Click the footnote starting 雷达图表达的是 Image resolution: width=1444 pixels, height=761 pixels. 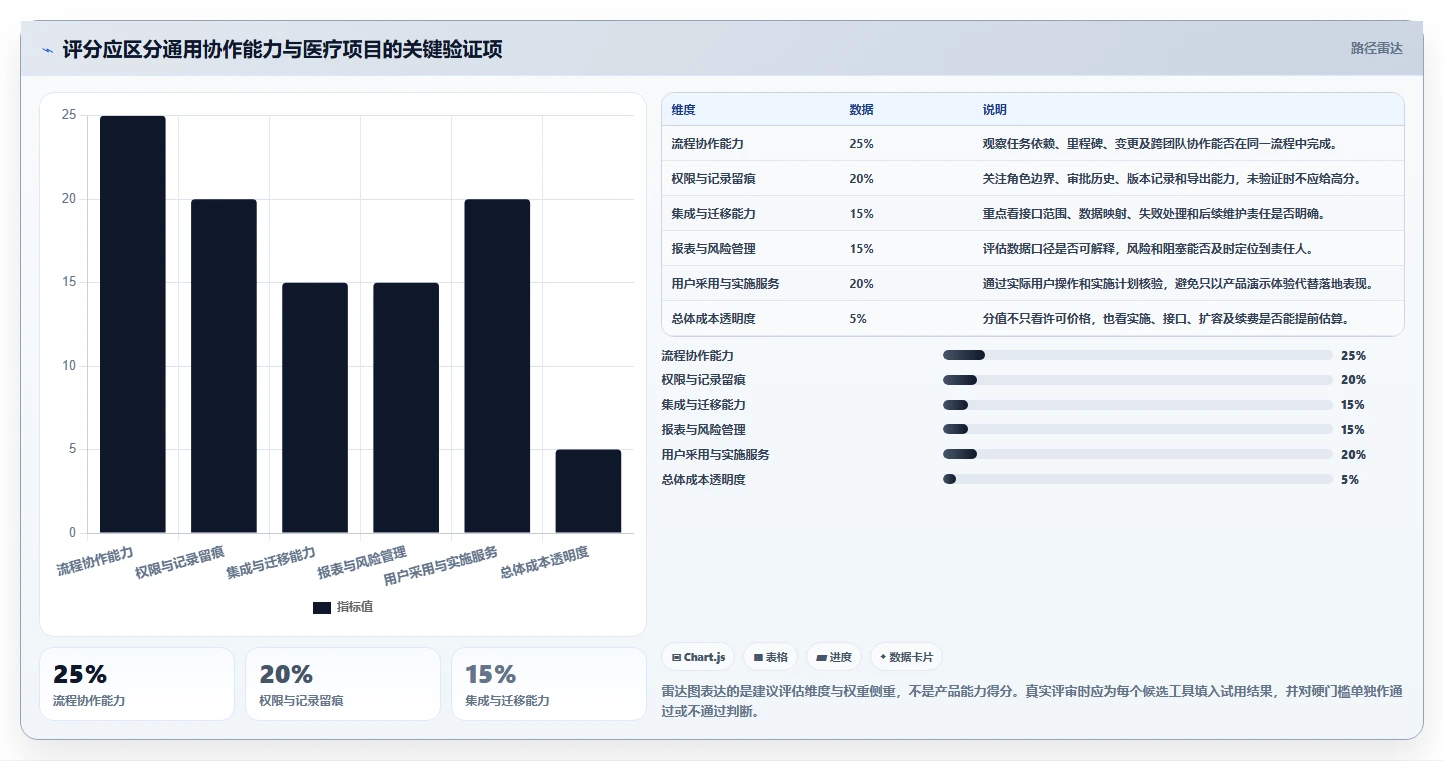1032,702
